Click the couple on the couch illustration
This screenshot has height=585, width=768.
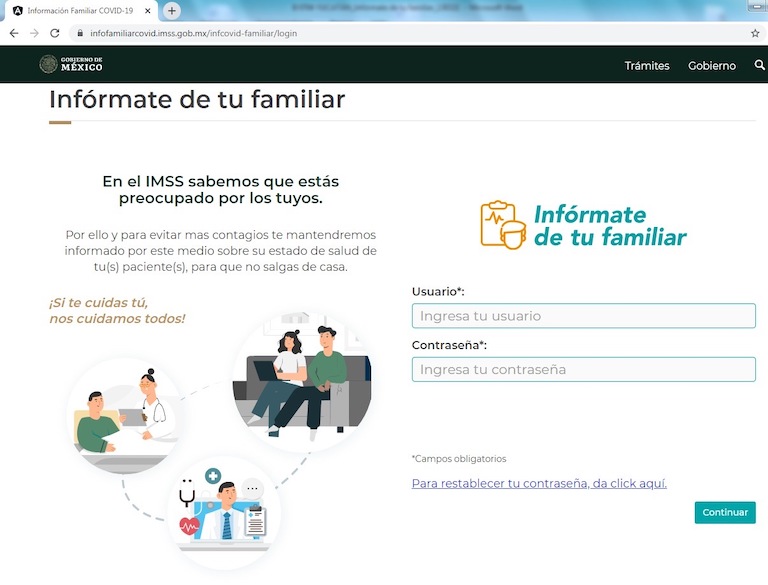tap(303, 381)
